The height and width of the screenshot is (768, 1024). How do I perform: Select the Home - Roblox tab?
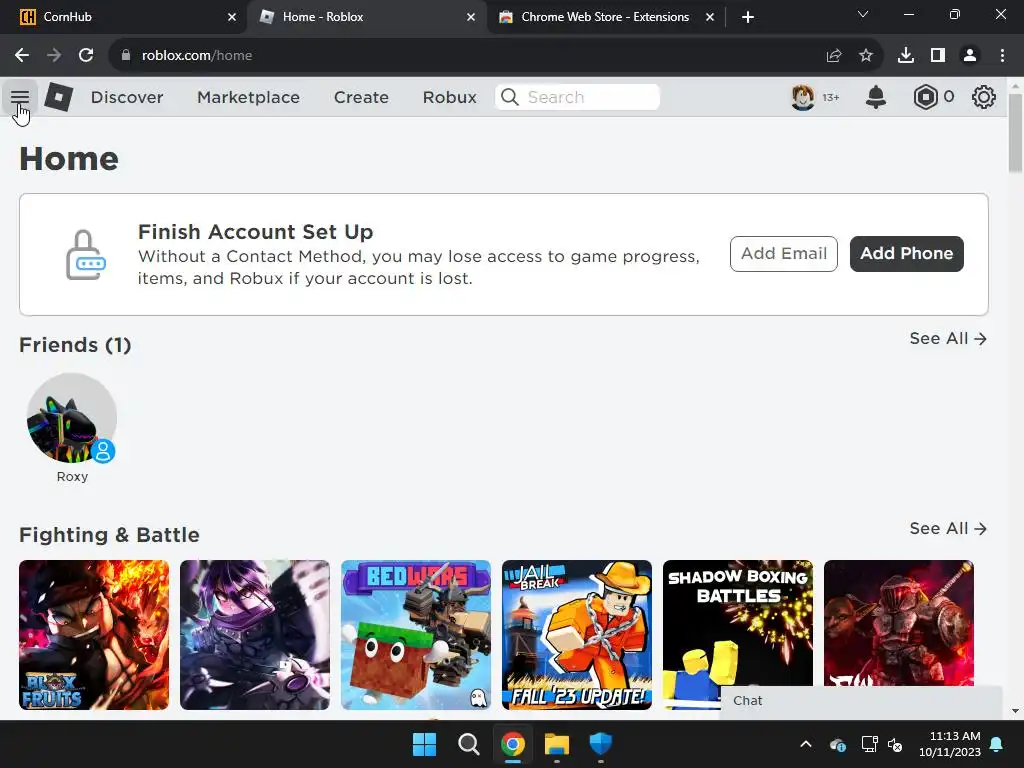(x=366, y=17)
